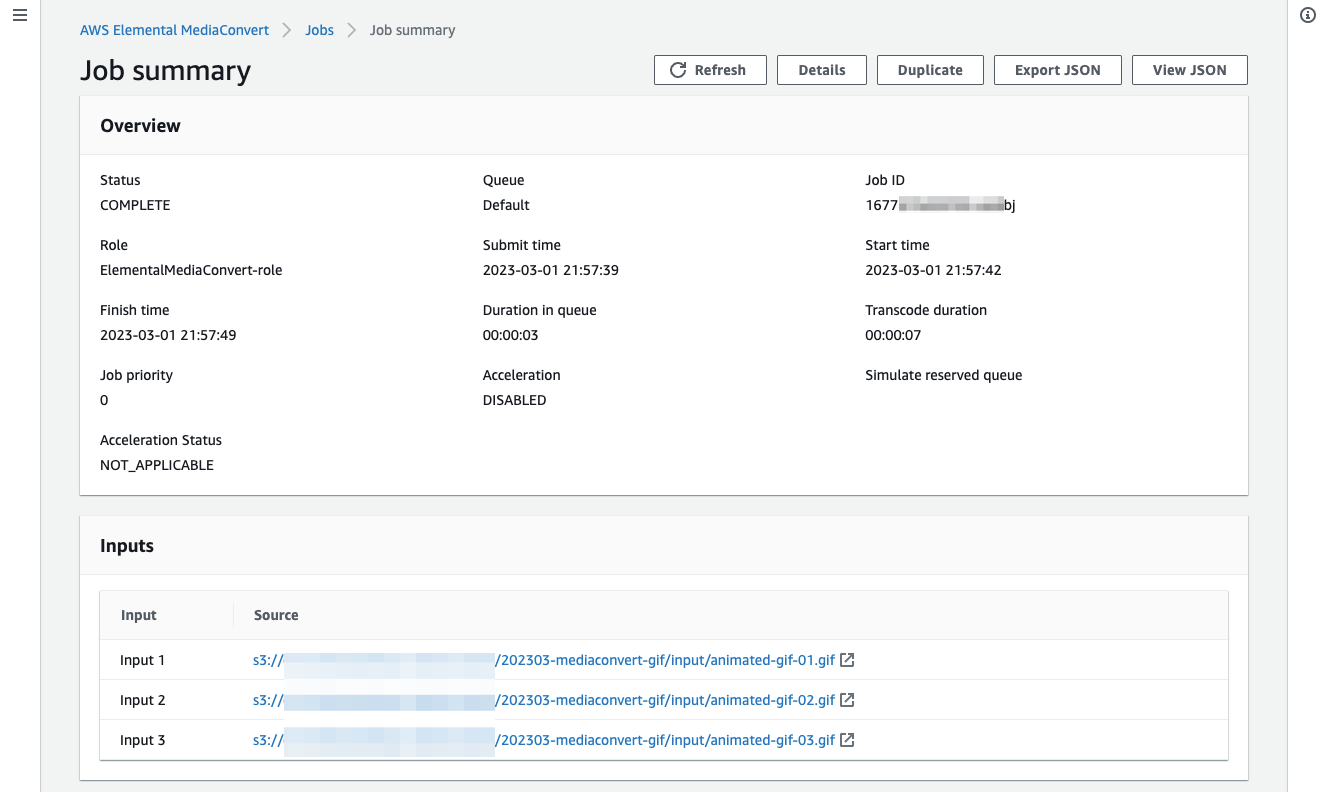Select transcode duration value 00:00:07
This screenshot has width=1328, height=792.
pos(893,335)
